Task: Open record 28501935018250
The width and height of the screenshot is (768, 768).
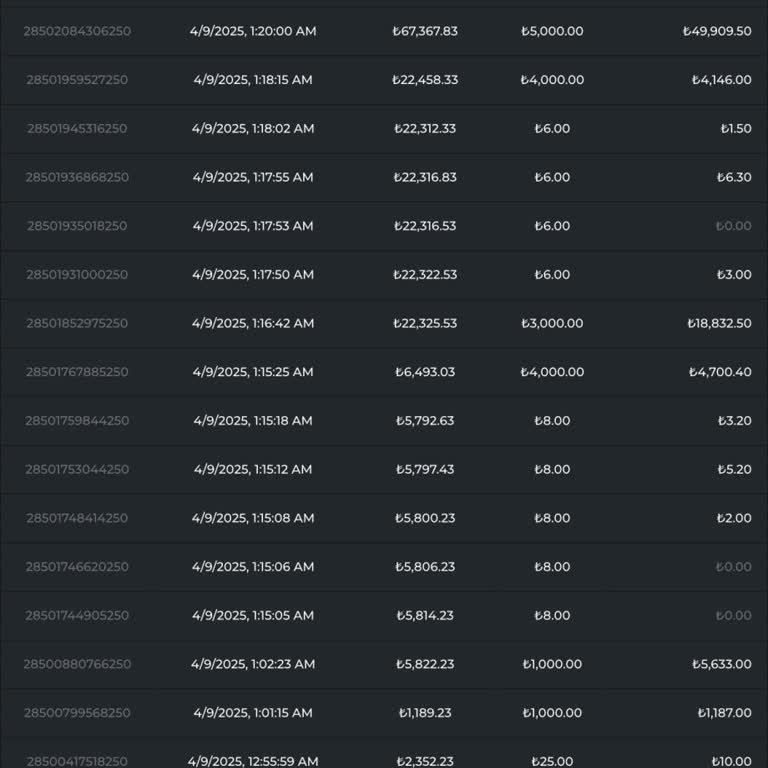Action: point(77,226)
